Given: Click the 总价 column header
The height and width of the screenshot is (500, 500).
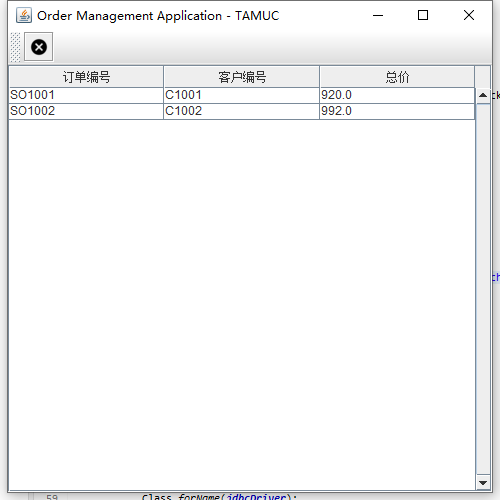Looking at the screenshot, I should point(397,77).
